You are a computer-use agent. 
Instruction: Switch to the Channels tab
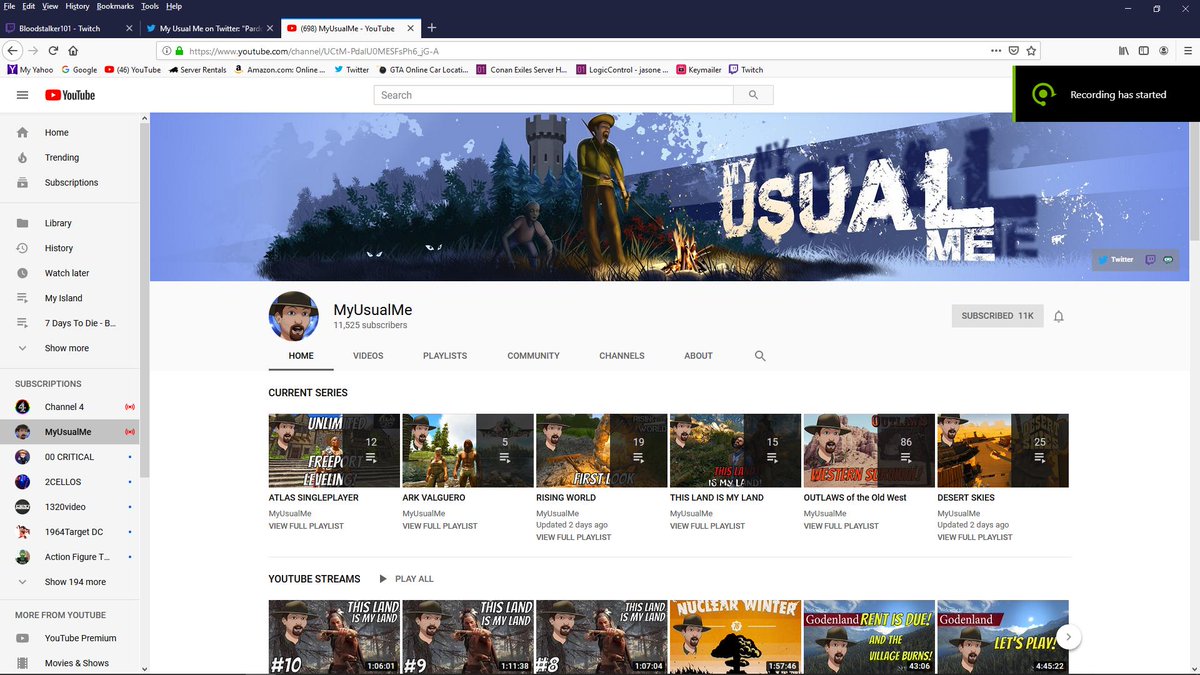pos(622,356)
